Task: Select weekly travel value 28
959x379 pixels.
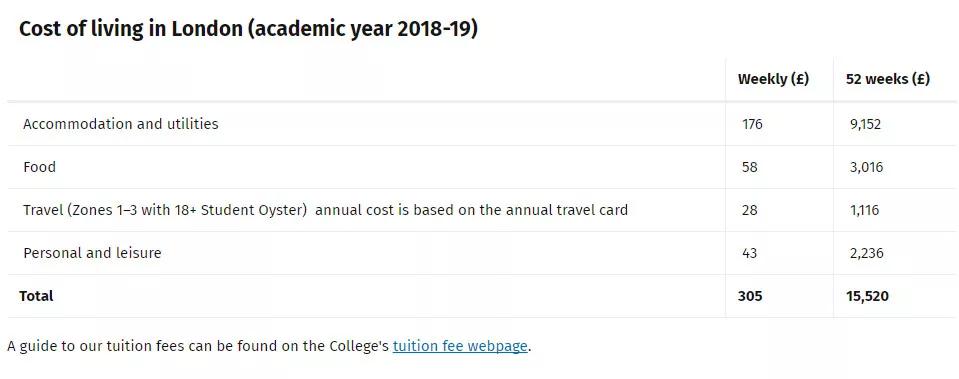Action: click(x=749, y=210)
